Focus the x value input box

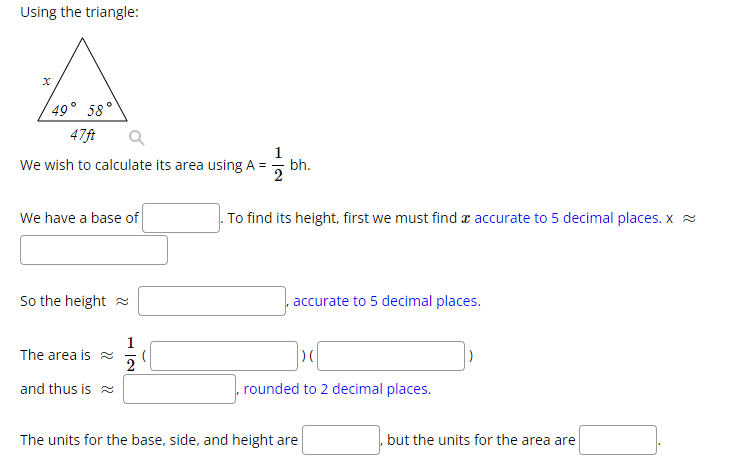pos(94,250)
